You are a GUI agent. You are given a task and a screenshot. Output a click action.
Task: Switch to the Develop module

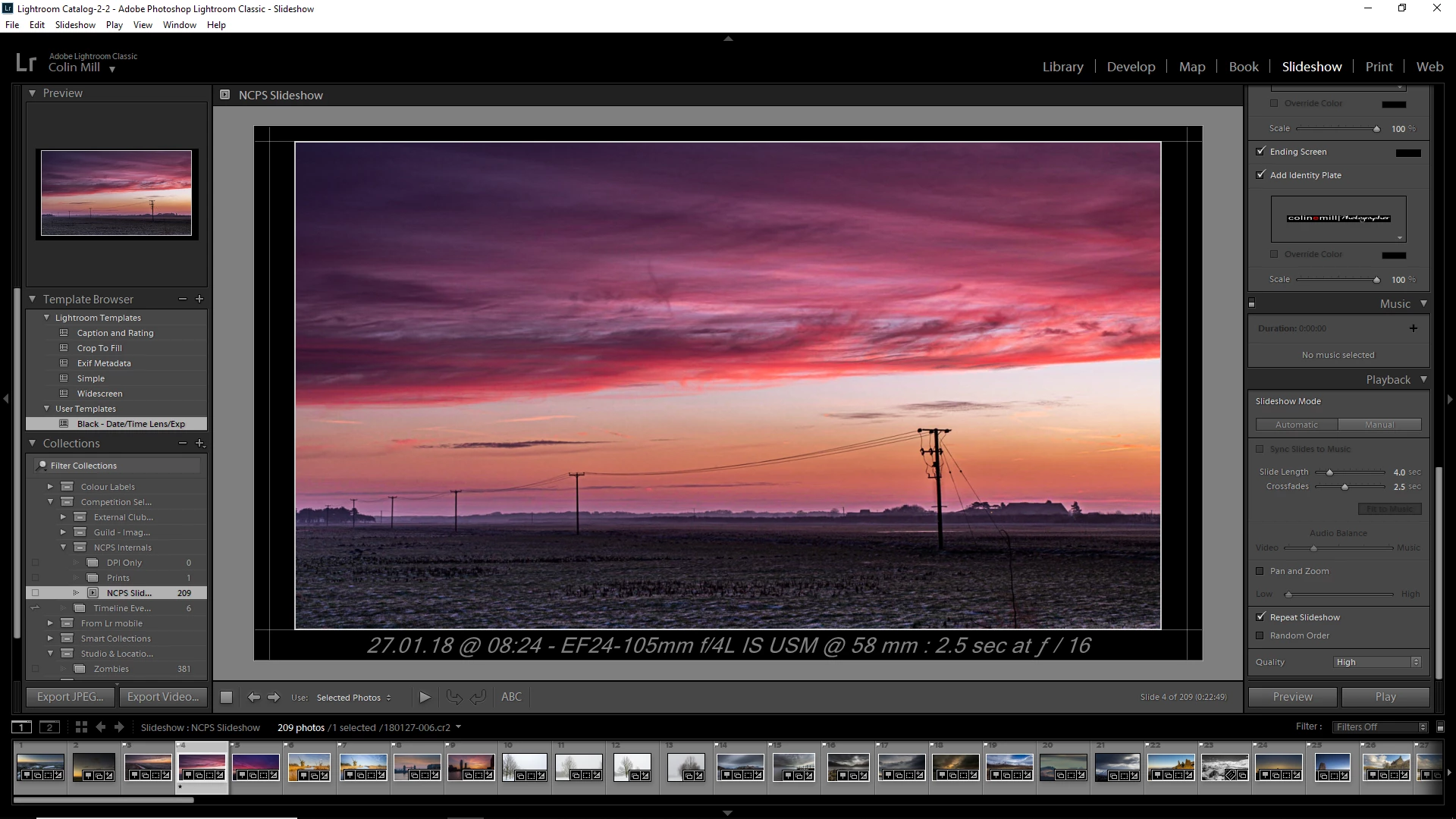[x=1131, y=67]
